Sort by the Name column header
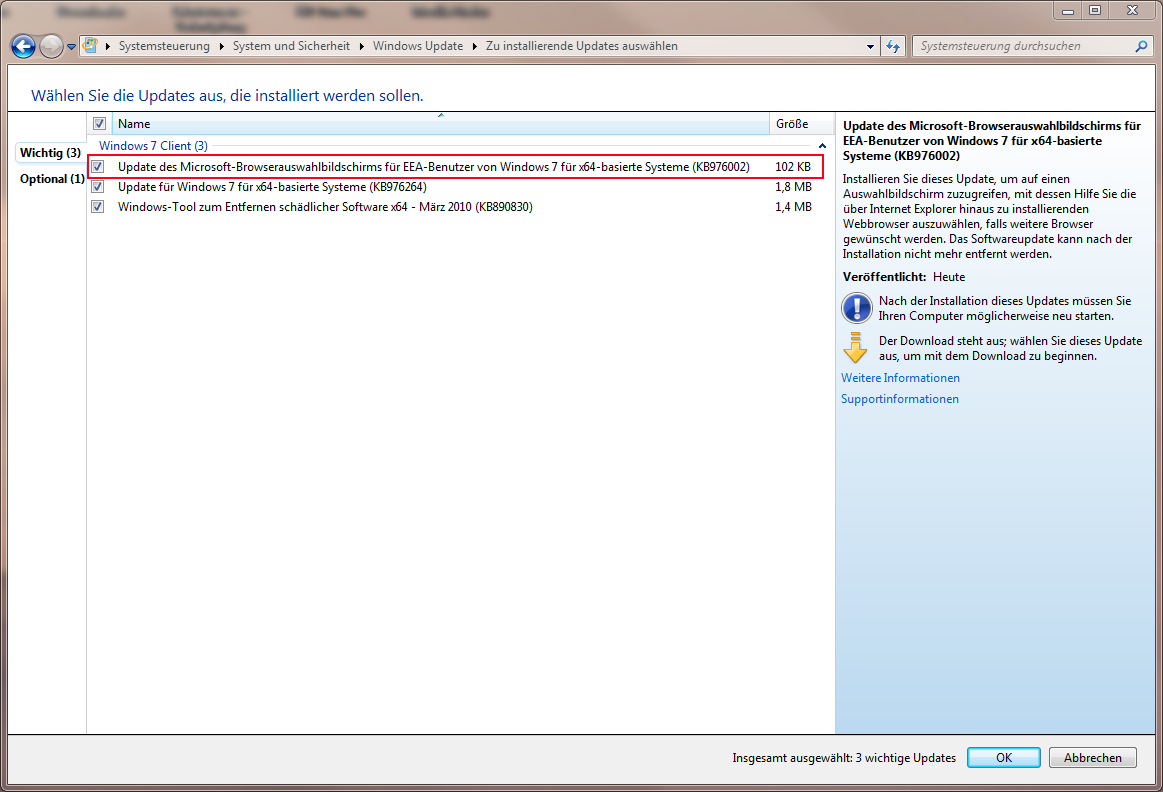This screenshot has width=1163, height=792. pyautogui.click(x=441, y=124)
